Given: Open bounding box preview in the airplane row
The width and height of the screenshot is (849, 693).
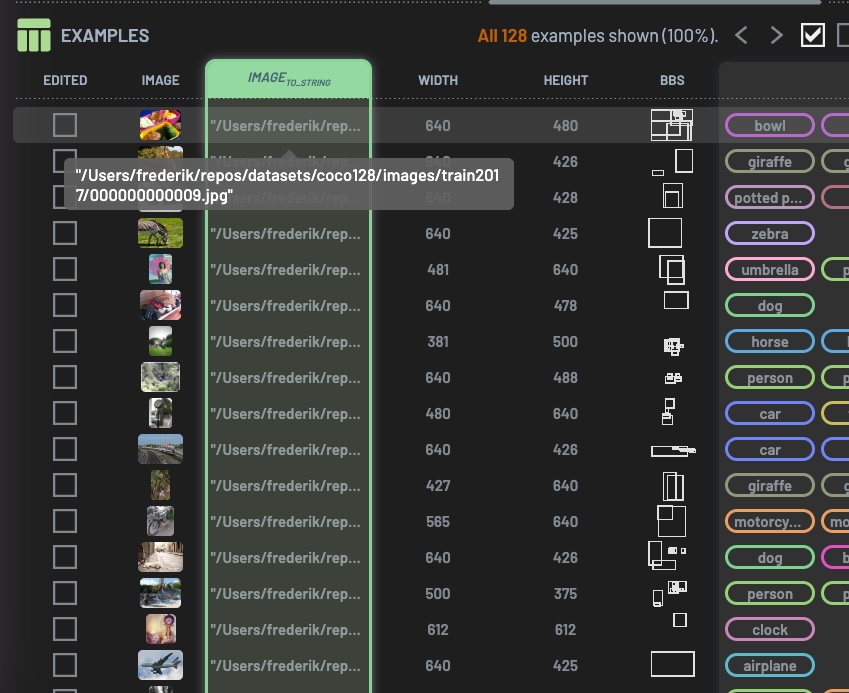Looking at the screenshot, I should 672,664.
